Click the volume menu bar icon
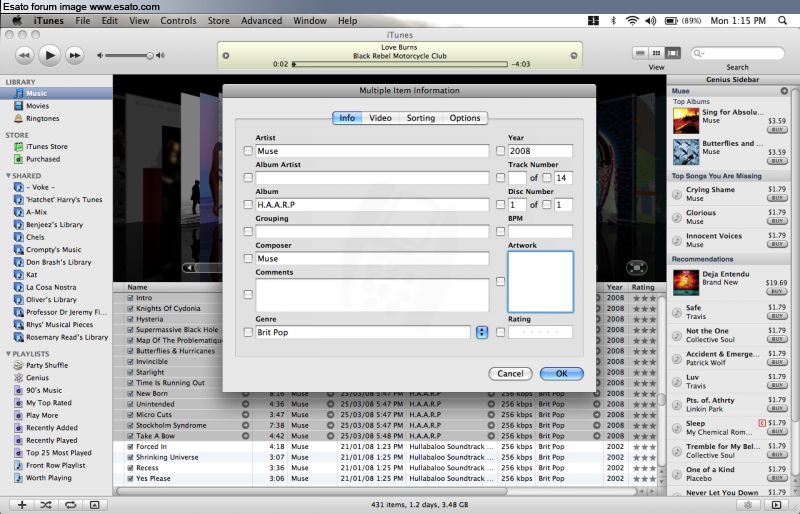This screenshot has width=800, height=514. click(x=651, y=20)
